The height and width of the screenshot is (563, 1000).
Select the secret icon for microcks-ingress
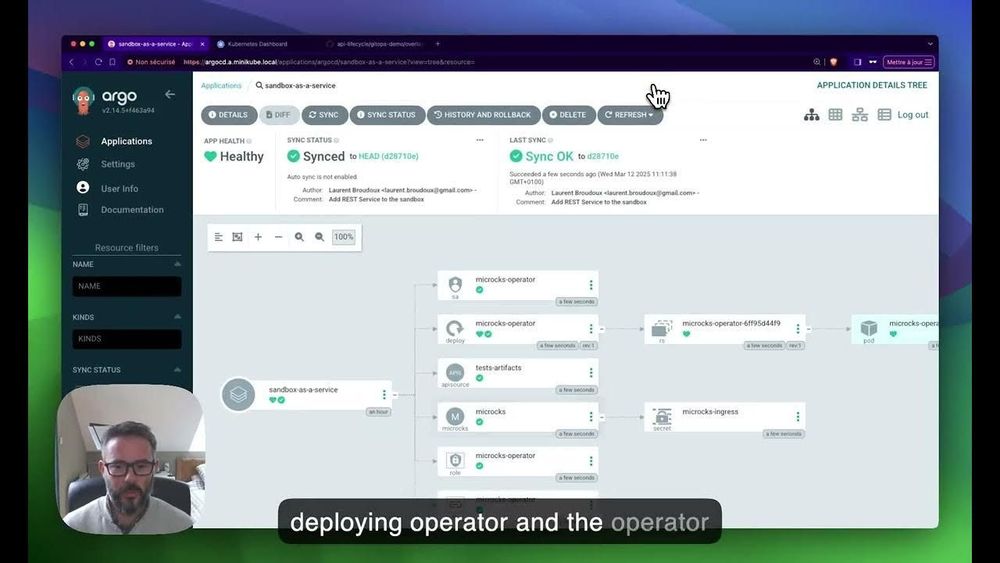662,416
